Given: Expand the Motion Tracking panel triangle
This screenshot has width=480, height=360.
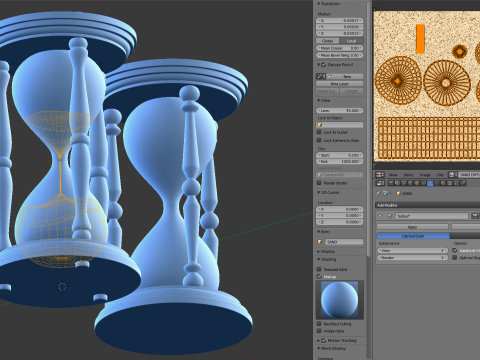Looking at the screenshot, I should click(319, 340).
